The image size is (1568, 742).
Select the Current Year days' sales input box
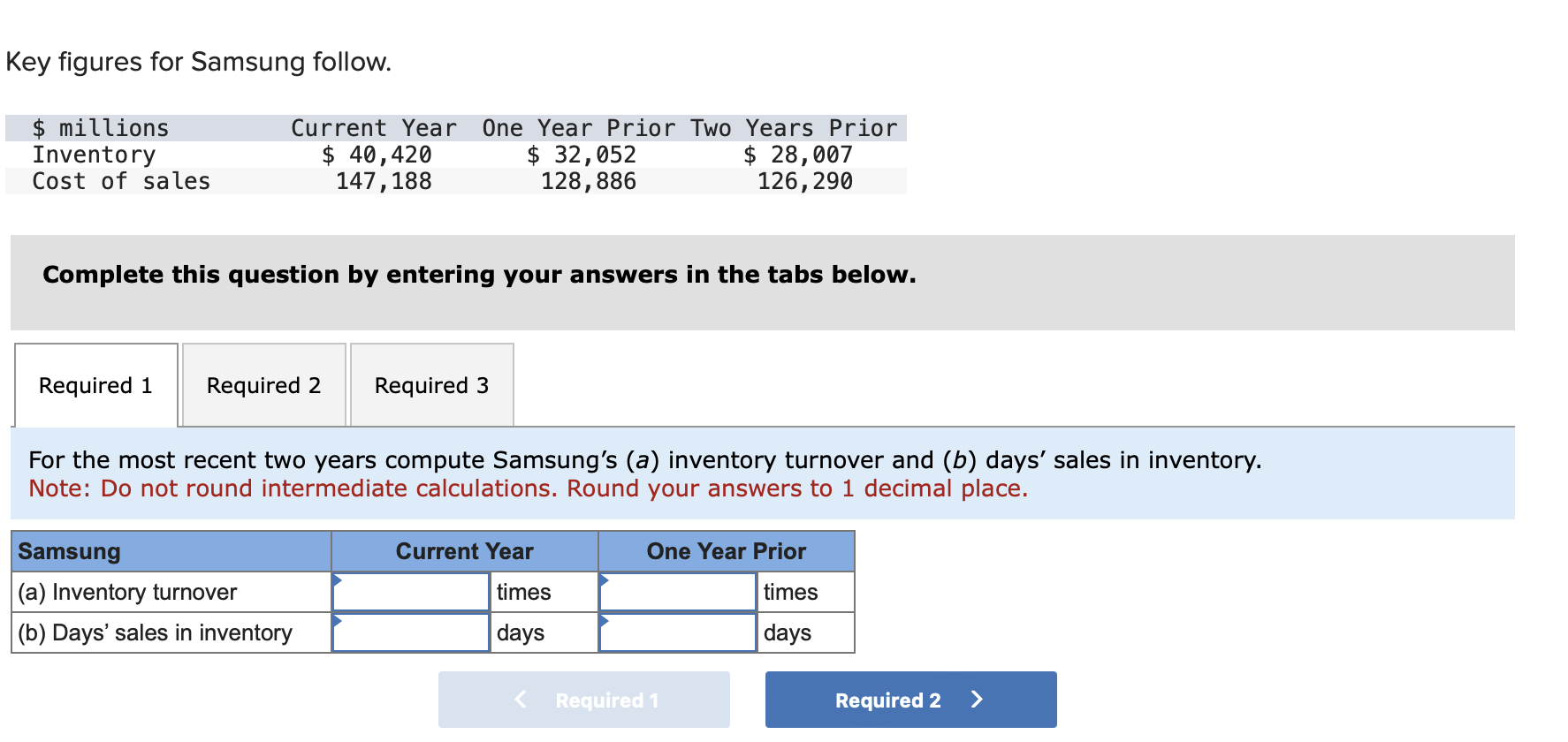[x=411, y=632]
